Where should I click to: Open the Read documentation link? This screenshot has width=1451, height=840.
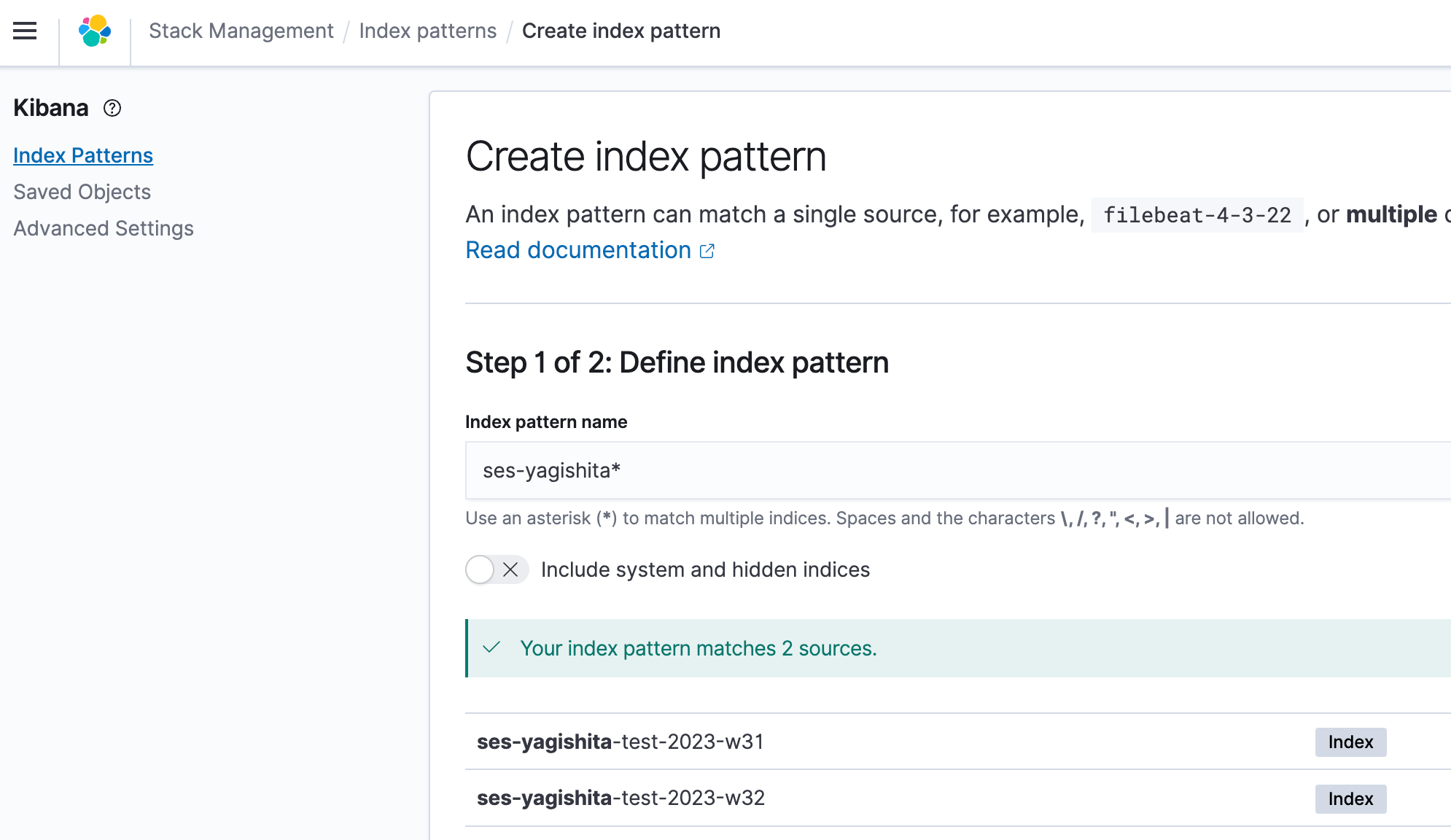(x=578, y=250)
